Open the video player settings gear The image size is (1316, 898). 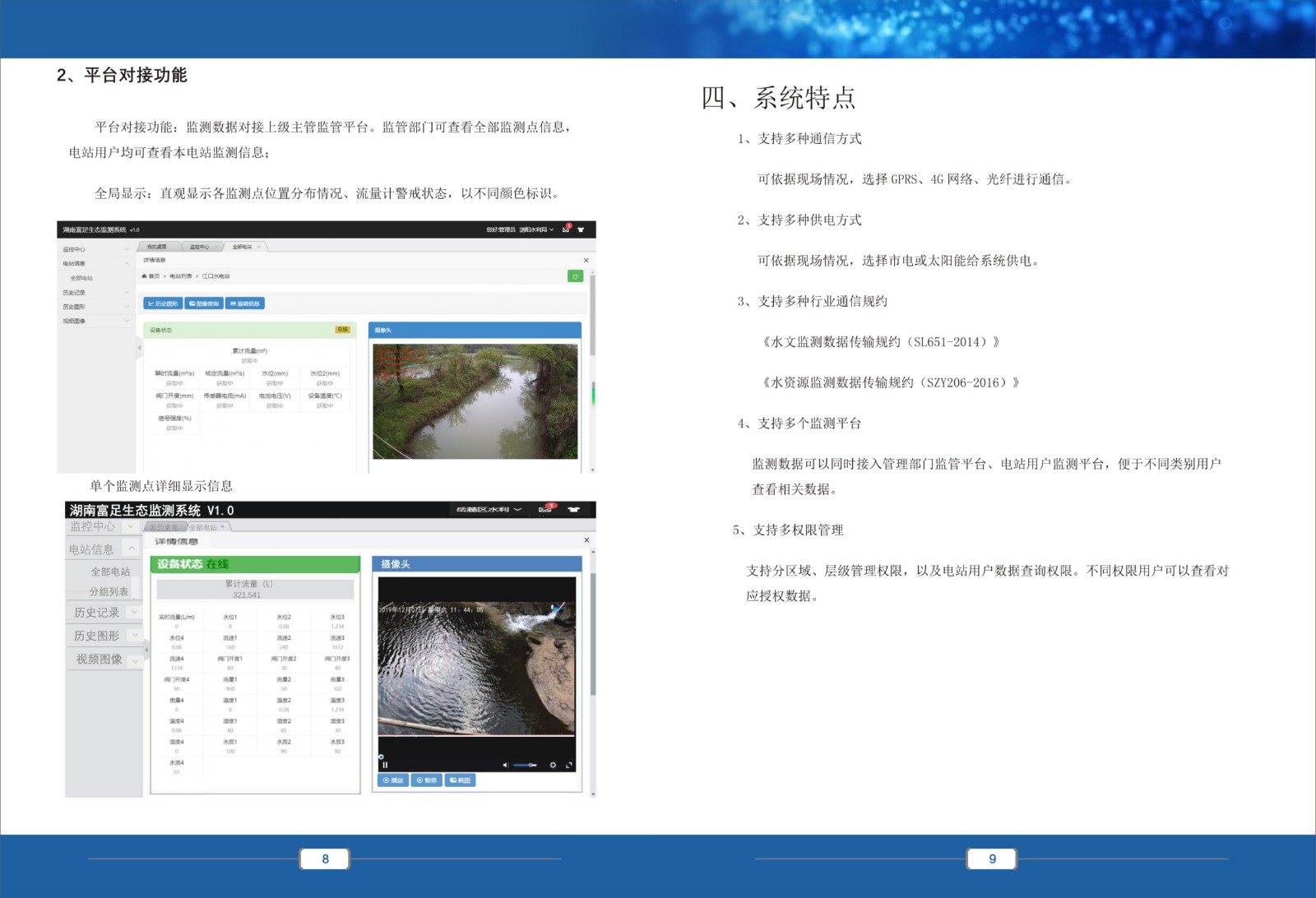pyautogui.click(x=553, y=765)
